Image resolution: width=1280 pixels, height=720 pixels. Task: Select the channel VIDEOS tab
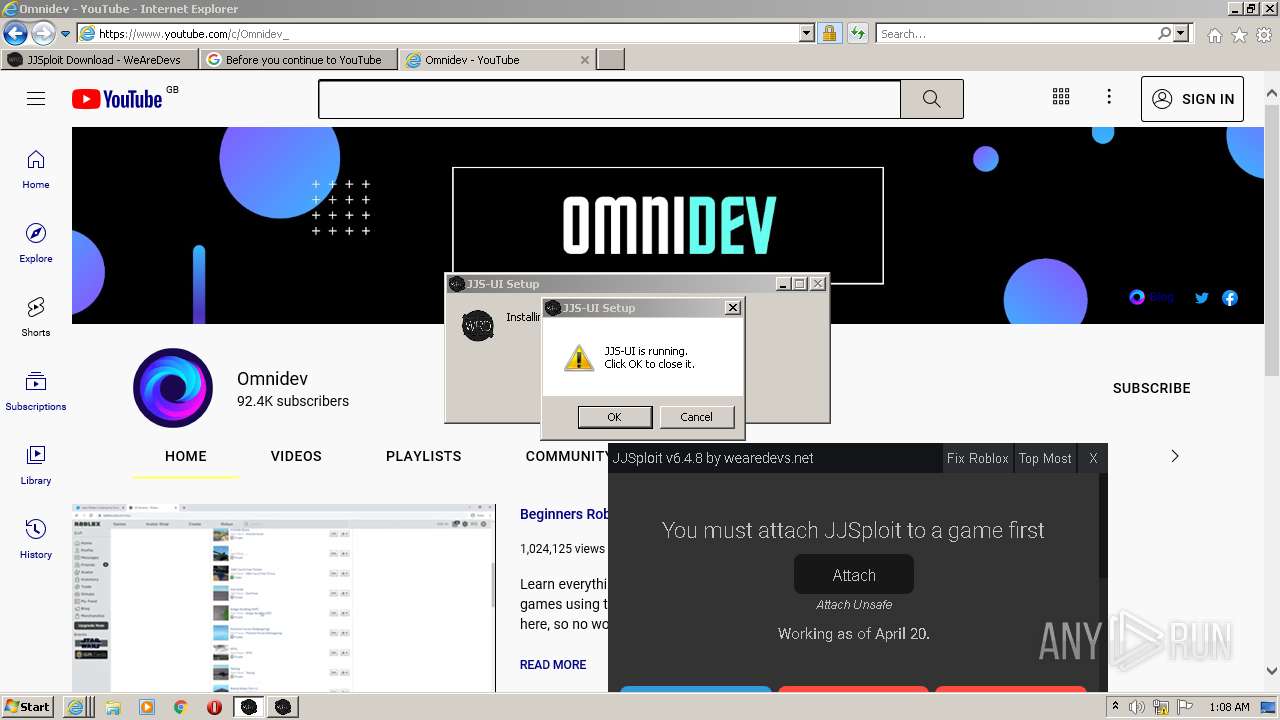click(296, 456)
